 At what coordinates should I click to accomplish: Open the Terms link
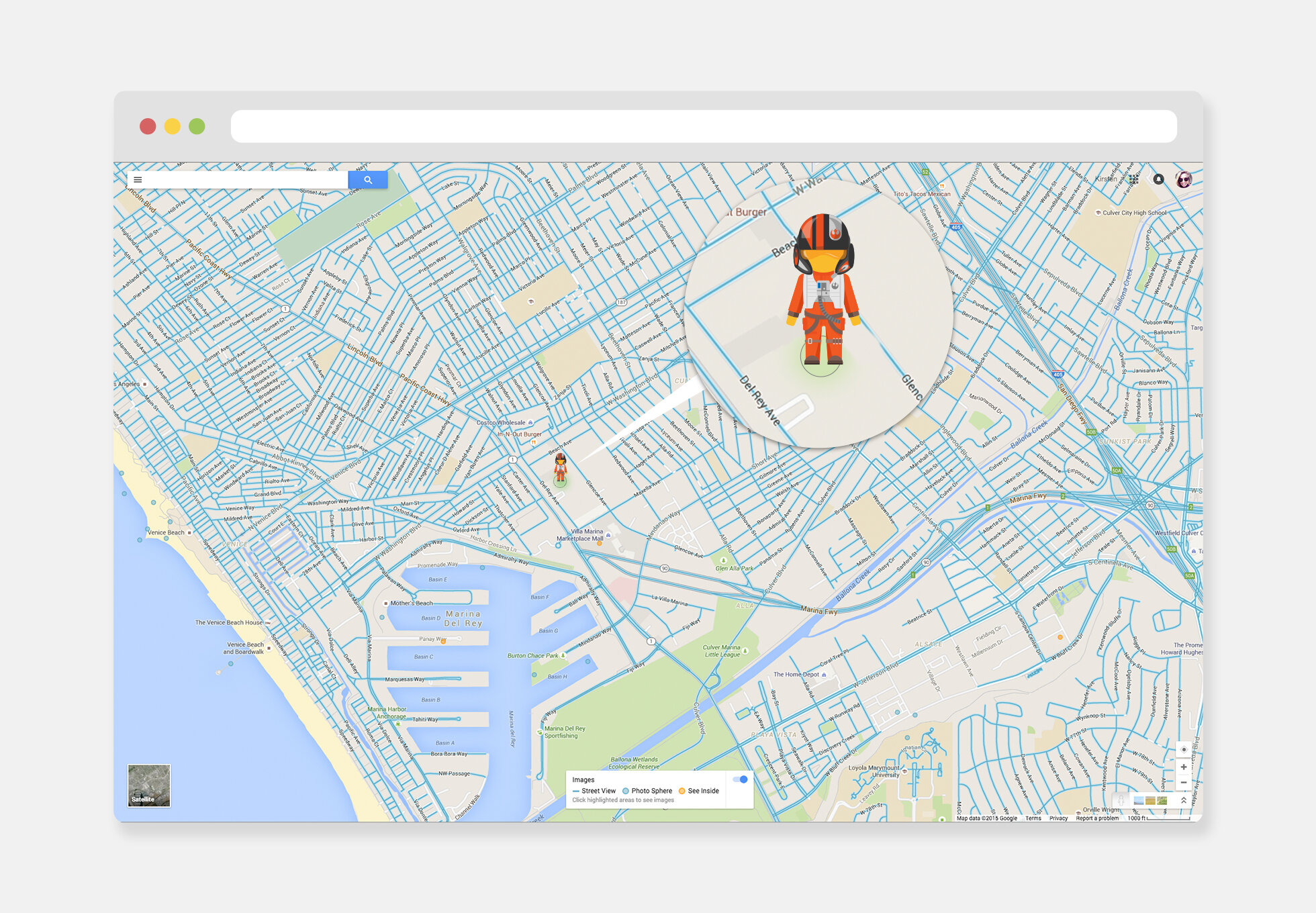[x=1033, y=818]
